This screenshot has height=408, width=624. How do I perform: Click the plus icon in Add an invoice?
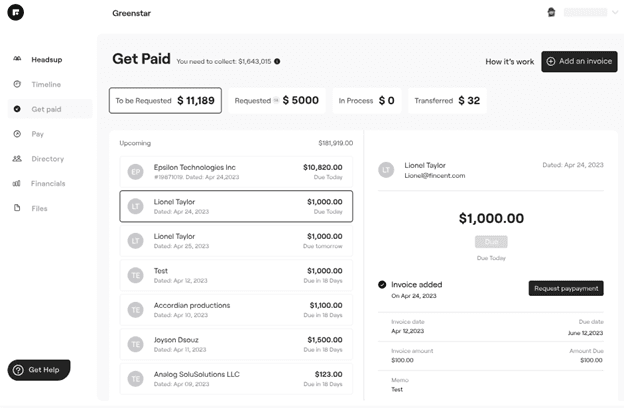[x=551, y=61]
